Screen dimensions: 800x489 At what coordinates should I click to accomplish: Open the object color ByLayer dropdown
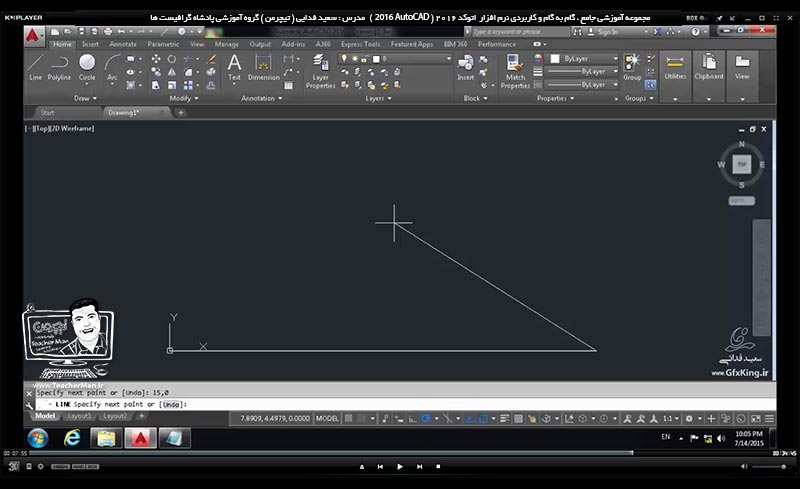583,59
